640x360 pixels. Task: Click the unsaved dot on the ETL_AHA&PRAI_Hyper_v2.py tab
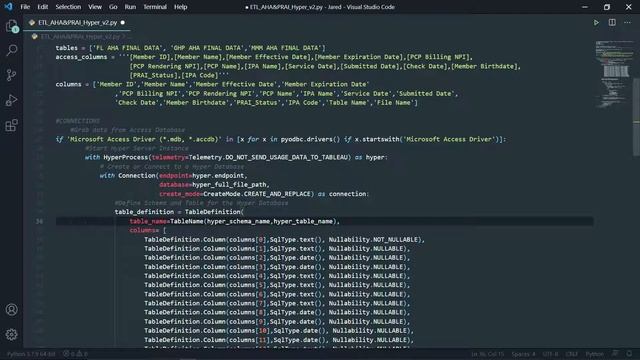tap(122, 22)
